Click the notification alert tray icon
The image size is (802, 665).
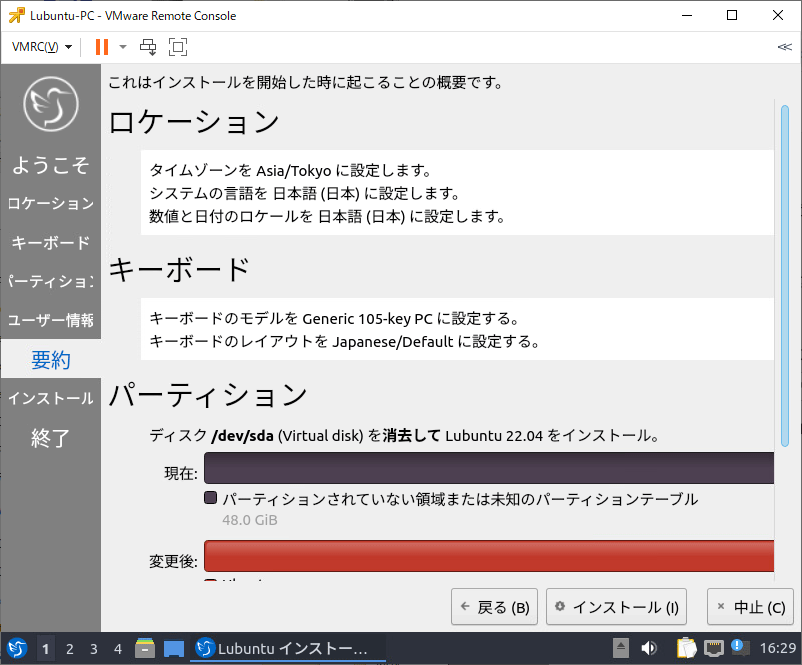(x=740, y=648)
